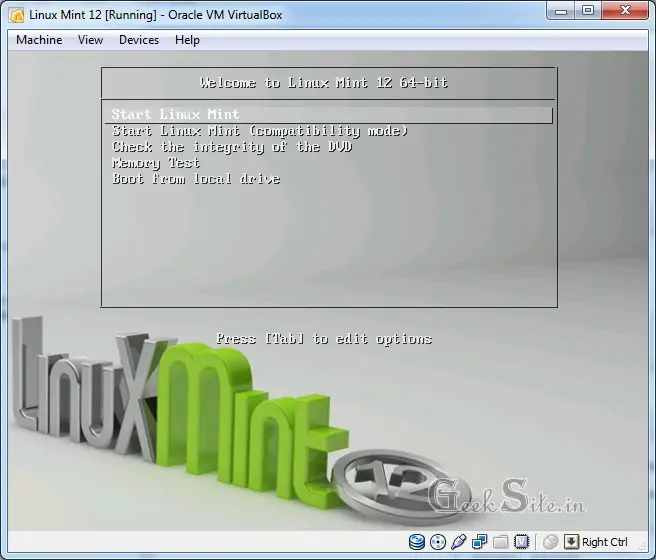
Task: Minimize the VirtualBox window
Action: (x=561, y=11)
